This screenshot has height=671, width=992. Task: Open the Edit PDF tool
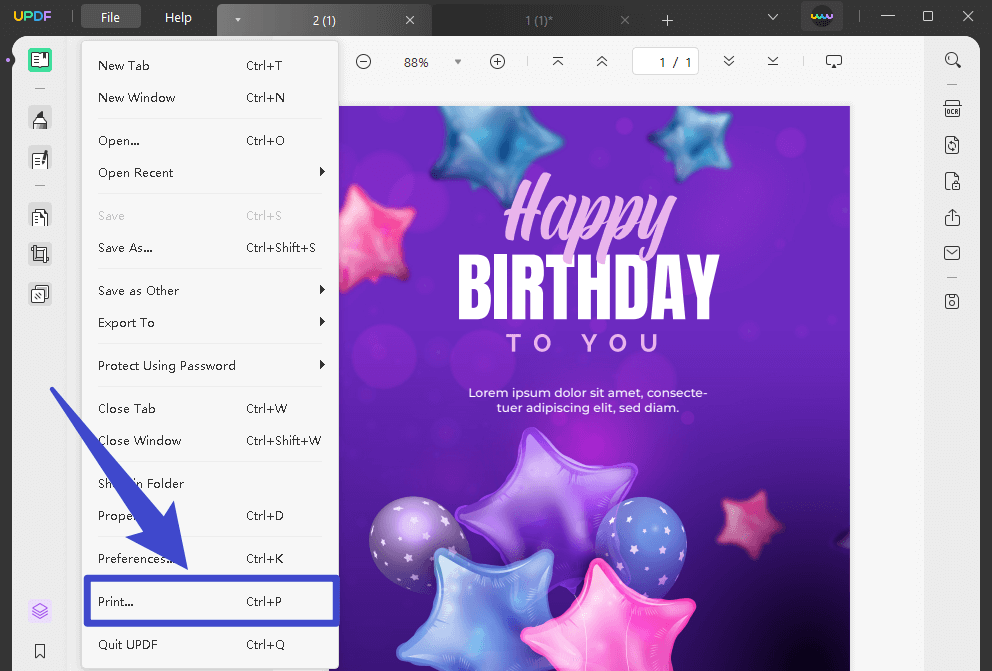[x=40, y=159]
